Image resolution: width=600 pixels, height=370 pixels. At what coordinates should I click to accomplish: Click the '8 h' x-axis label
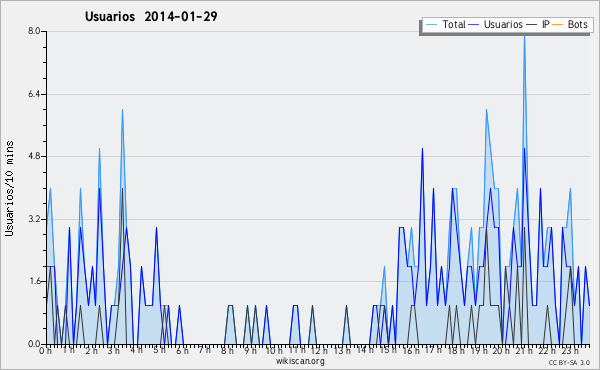point(227,350)
